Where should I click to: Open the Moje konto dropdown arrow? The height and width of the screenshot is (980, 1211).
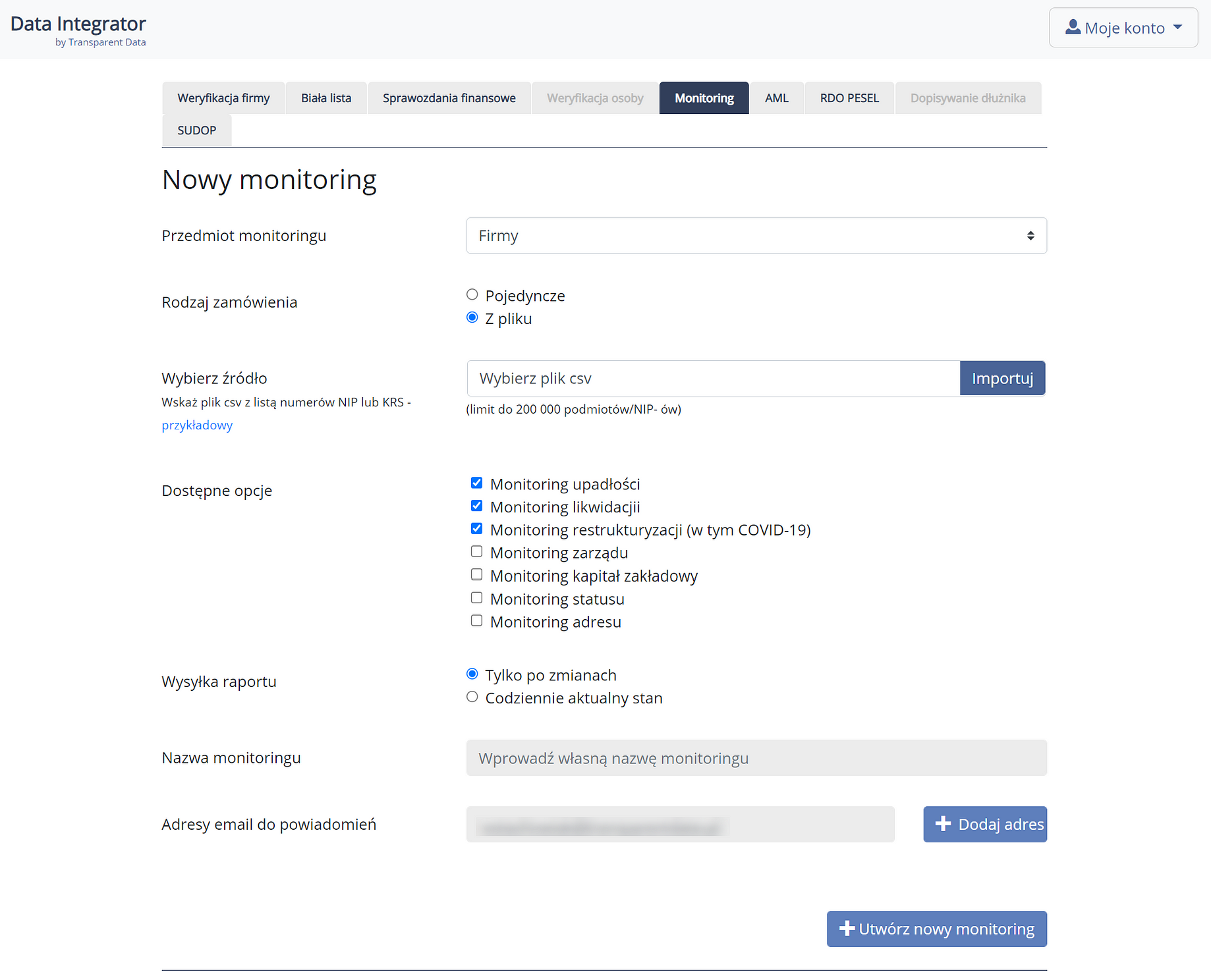click(x=1177, y=28)
